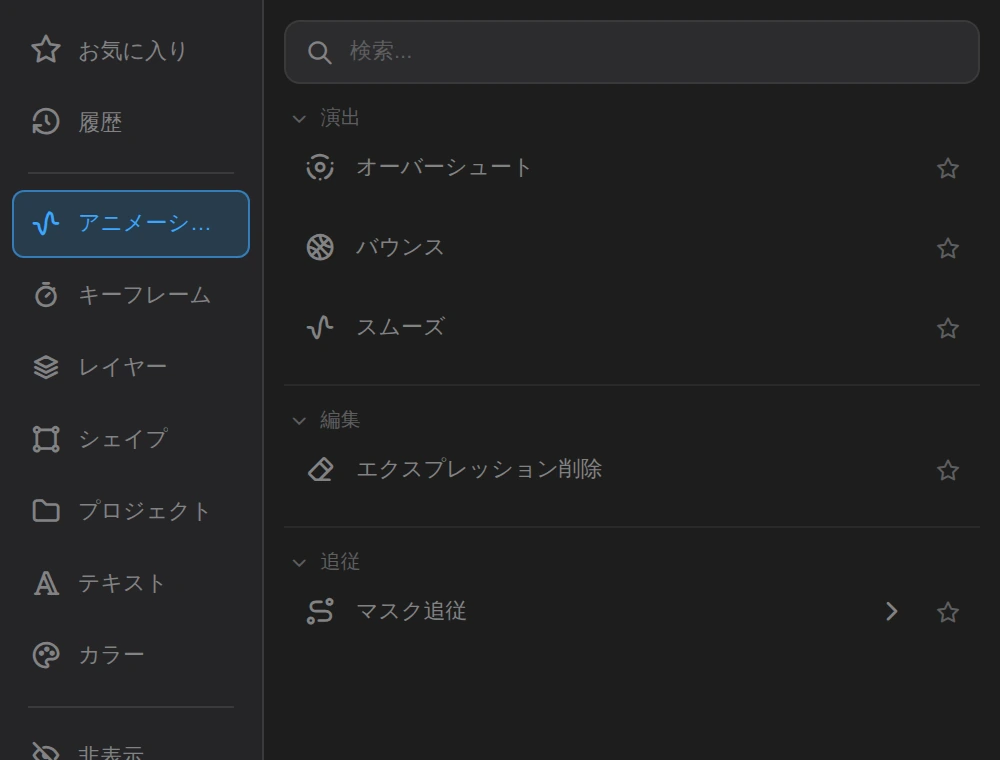Select the キーフレーム stopwatch icon
Viewport: 1000px width, 760px height.
click(46, 295)
